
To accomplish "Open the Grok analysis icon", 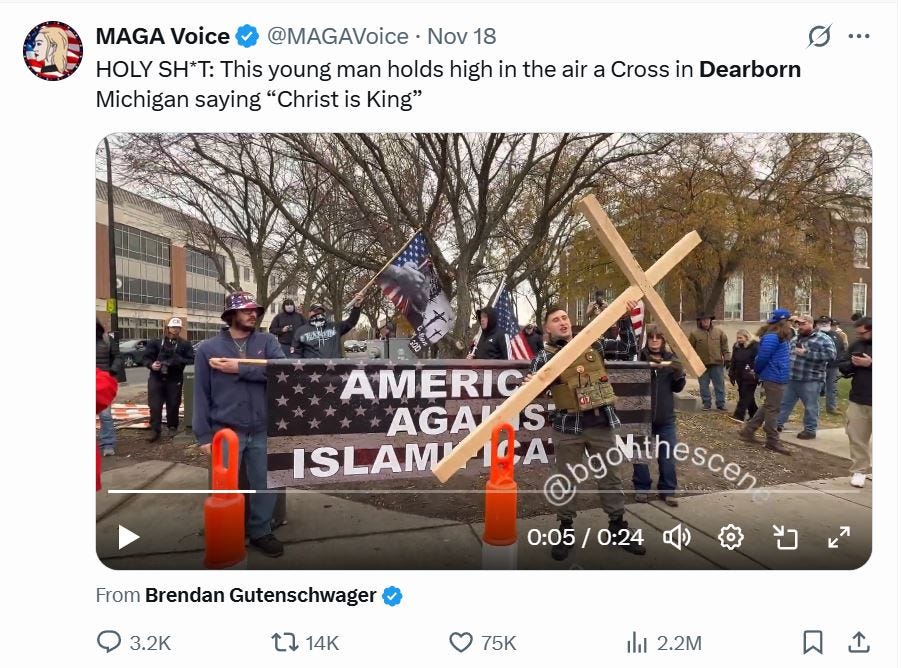I will 818,34.
